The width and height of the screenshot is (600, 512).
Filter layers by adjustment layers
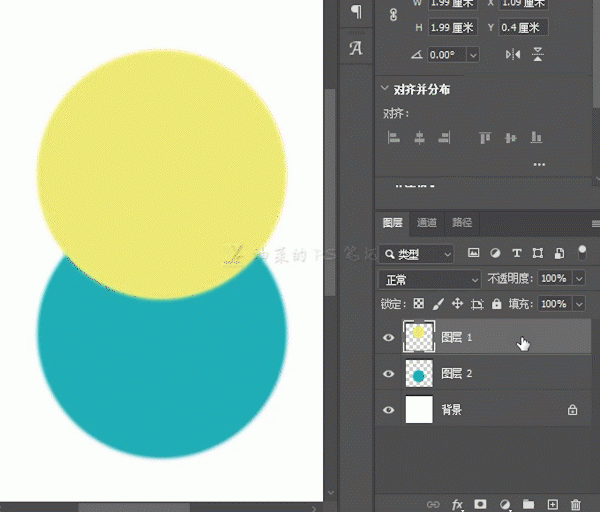tap(495, 253)
